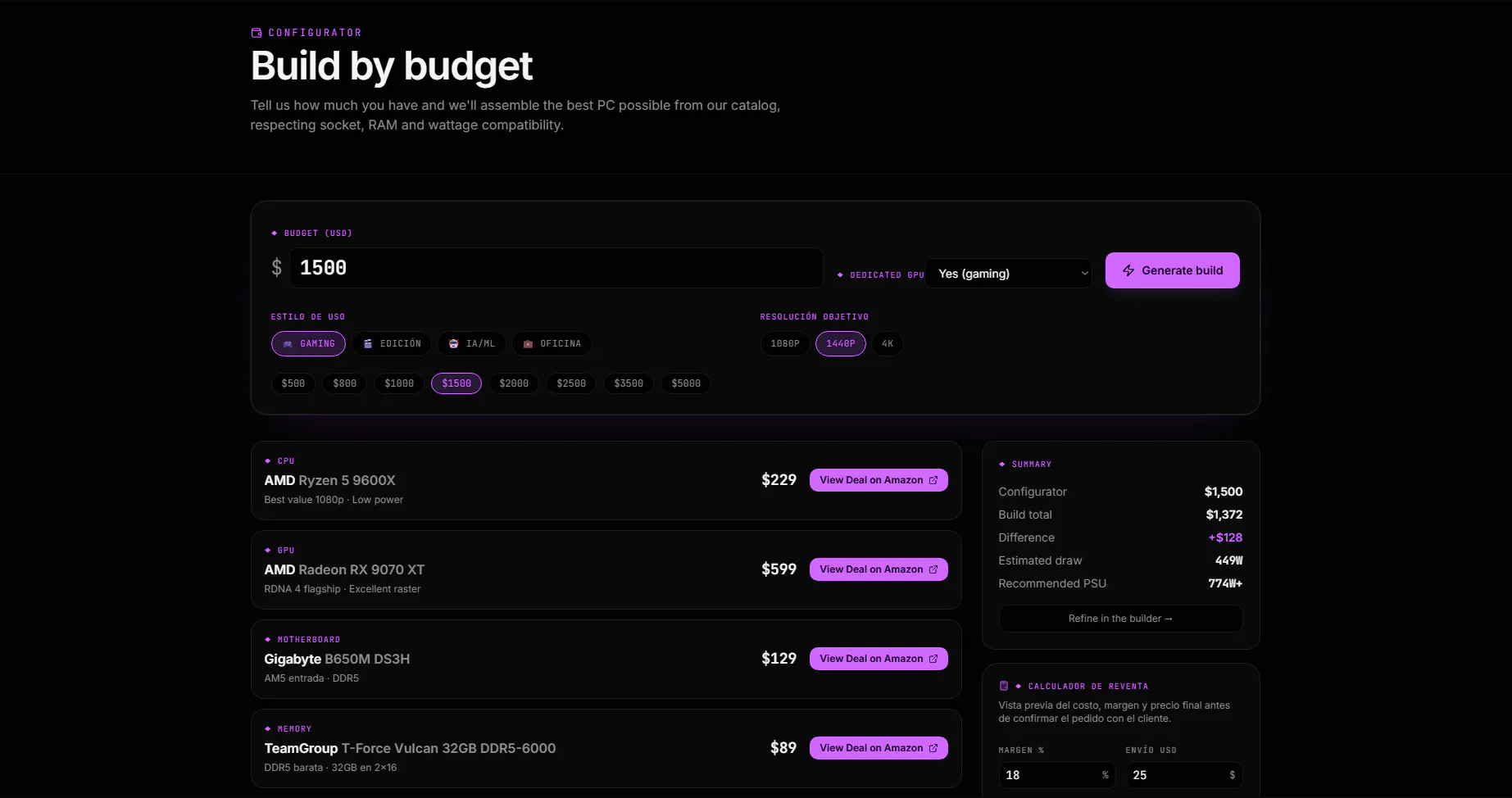The image size is (1512, 798).
Task: Switch usage style to Oficina
Action: 552,344
